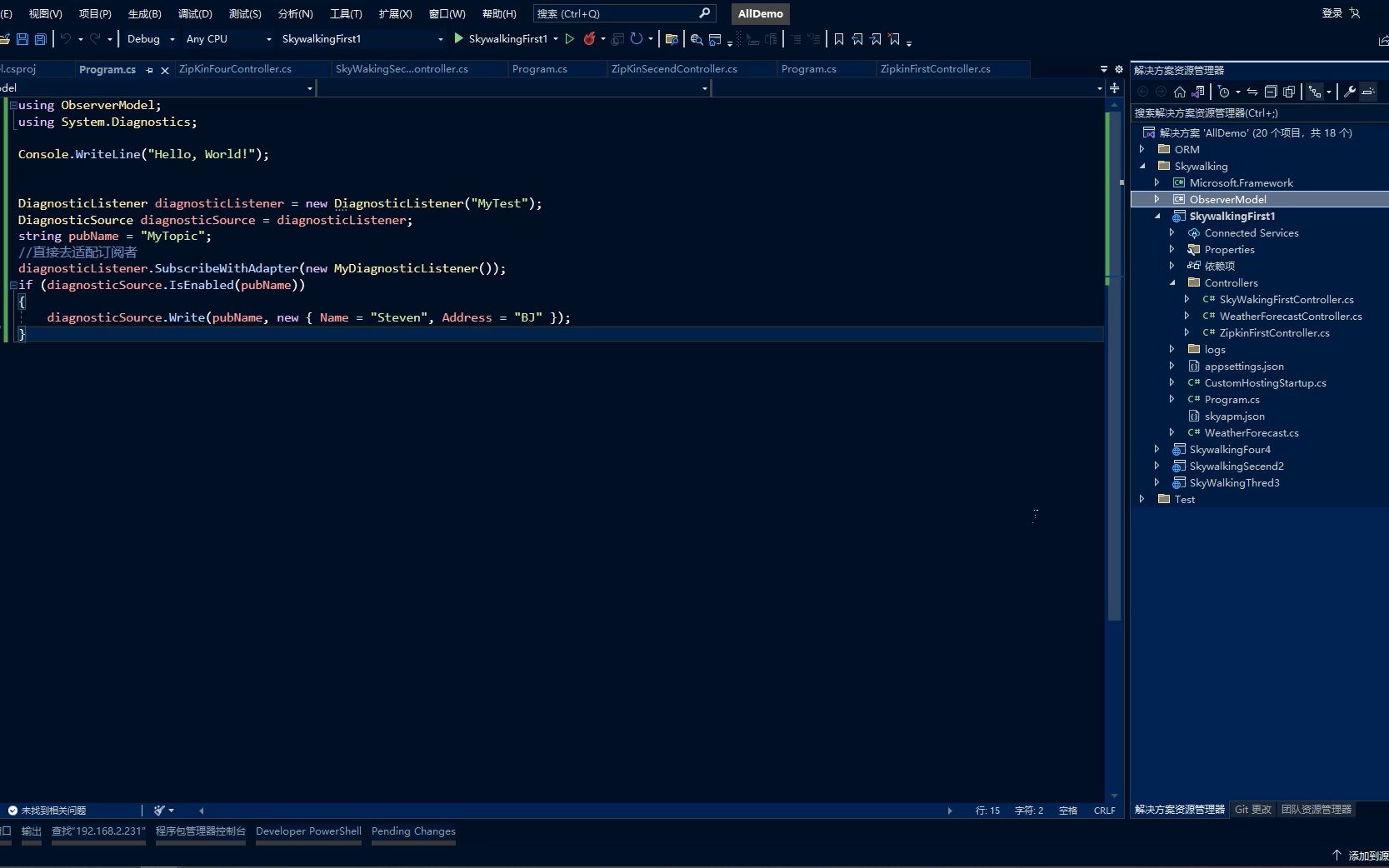
Task: Expand the Microsoft.Framework project
Action: pos(1157,182)
